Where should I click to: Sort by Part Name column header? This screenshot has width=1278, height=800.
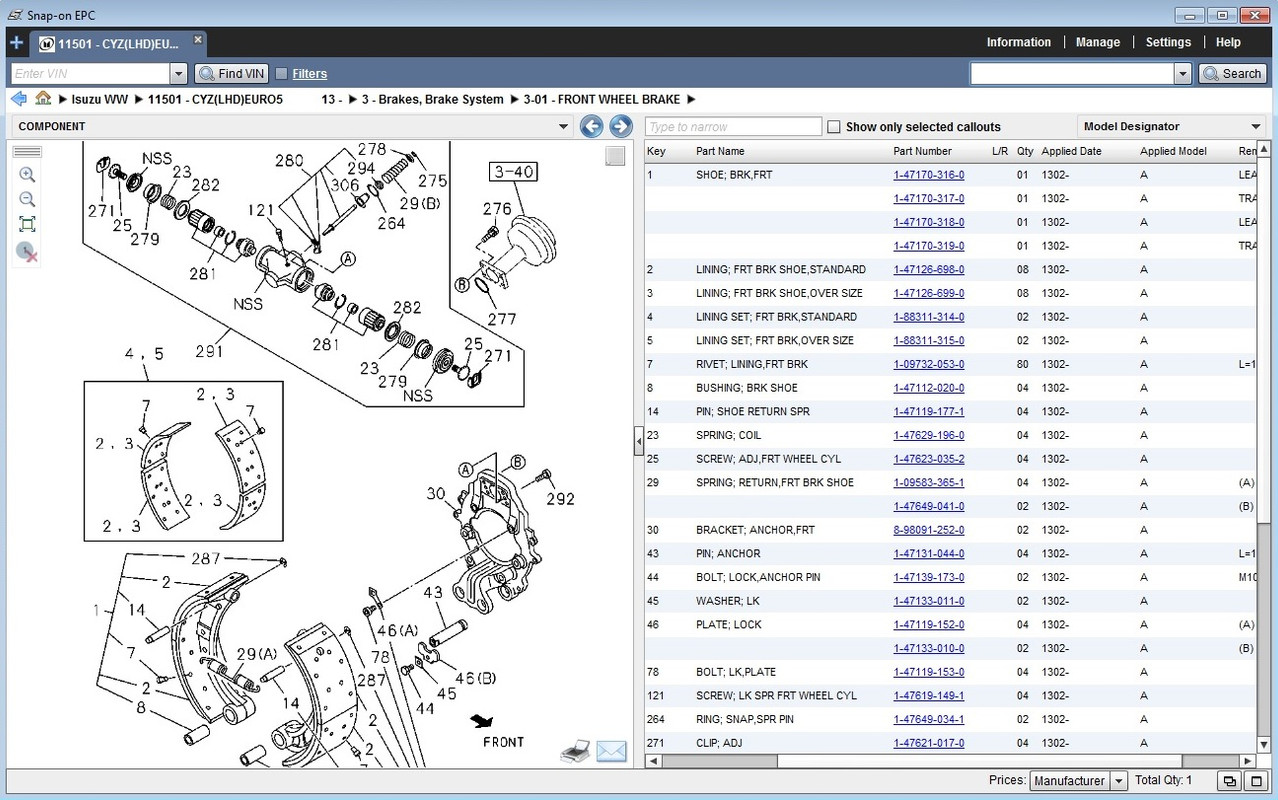[x=720, y=151]
